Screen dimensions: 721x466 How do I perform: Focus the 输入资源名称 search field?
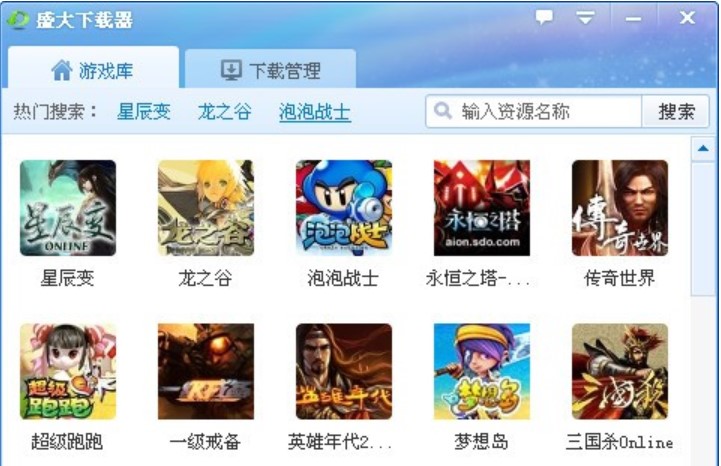click(533, 111)
